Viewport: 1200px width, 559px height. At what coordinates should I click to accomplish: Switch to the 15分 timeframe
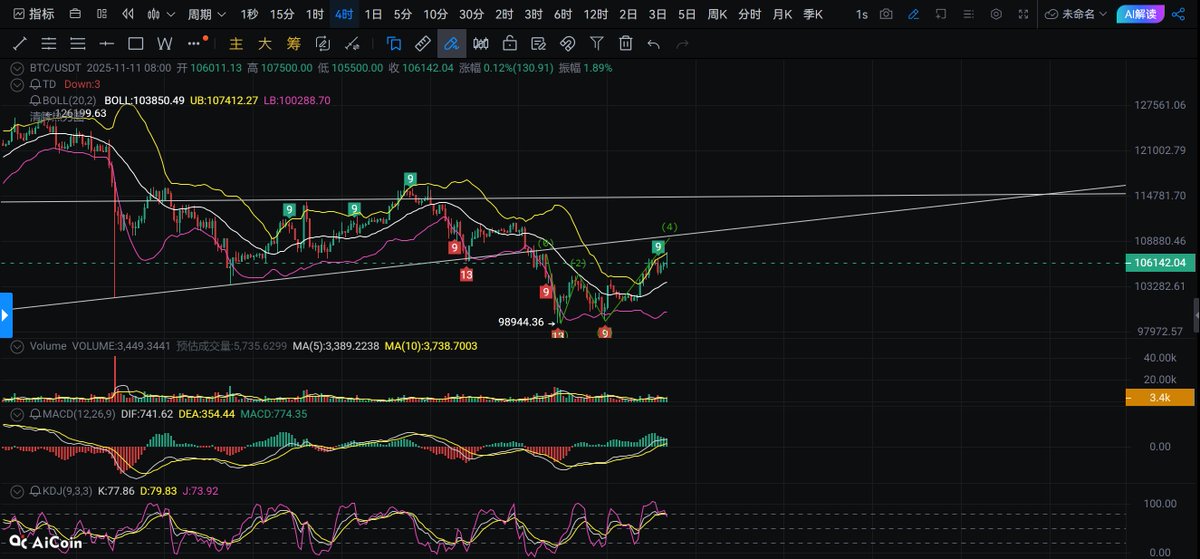(282, 14)
